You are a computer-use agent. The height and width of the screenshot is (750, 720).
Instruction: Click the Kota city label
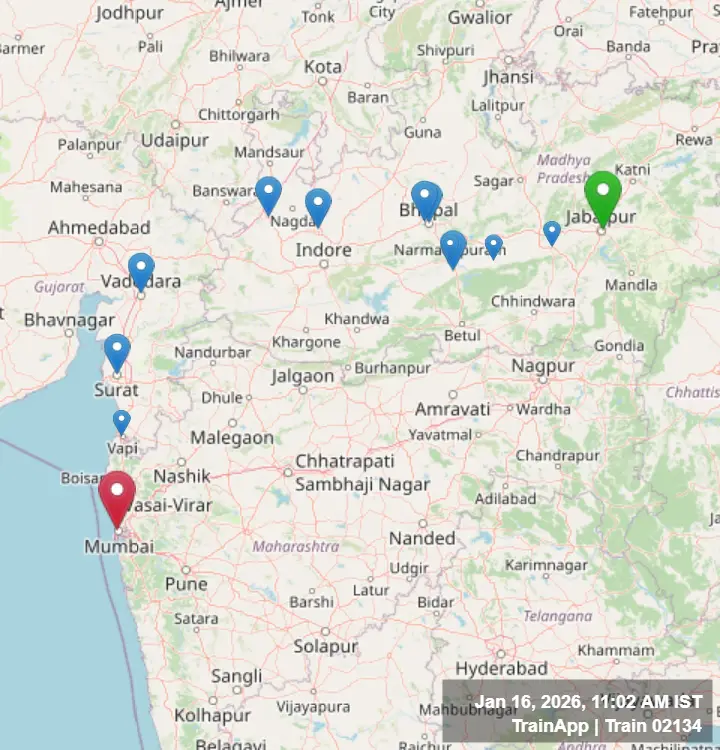pos(323,67)
